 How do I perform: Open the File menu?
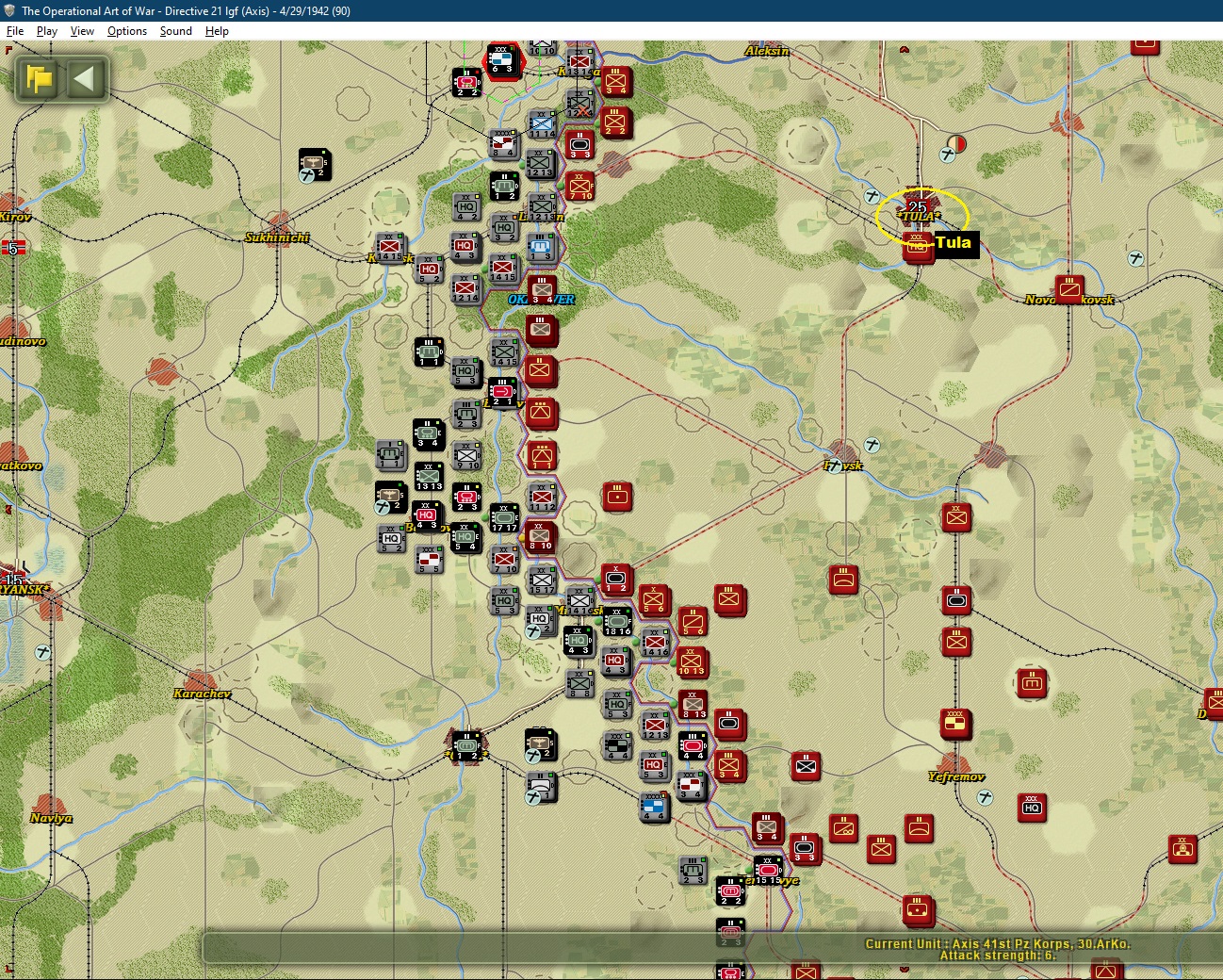tap(15, 31)
